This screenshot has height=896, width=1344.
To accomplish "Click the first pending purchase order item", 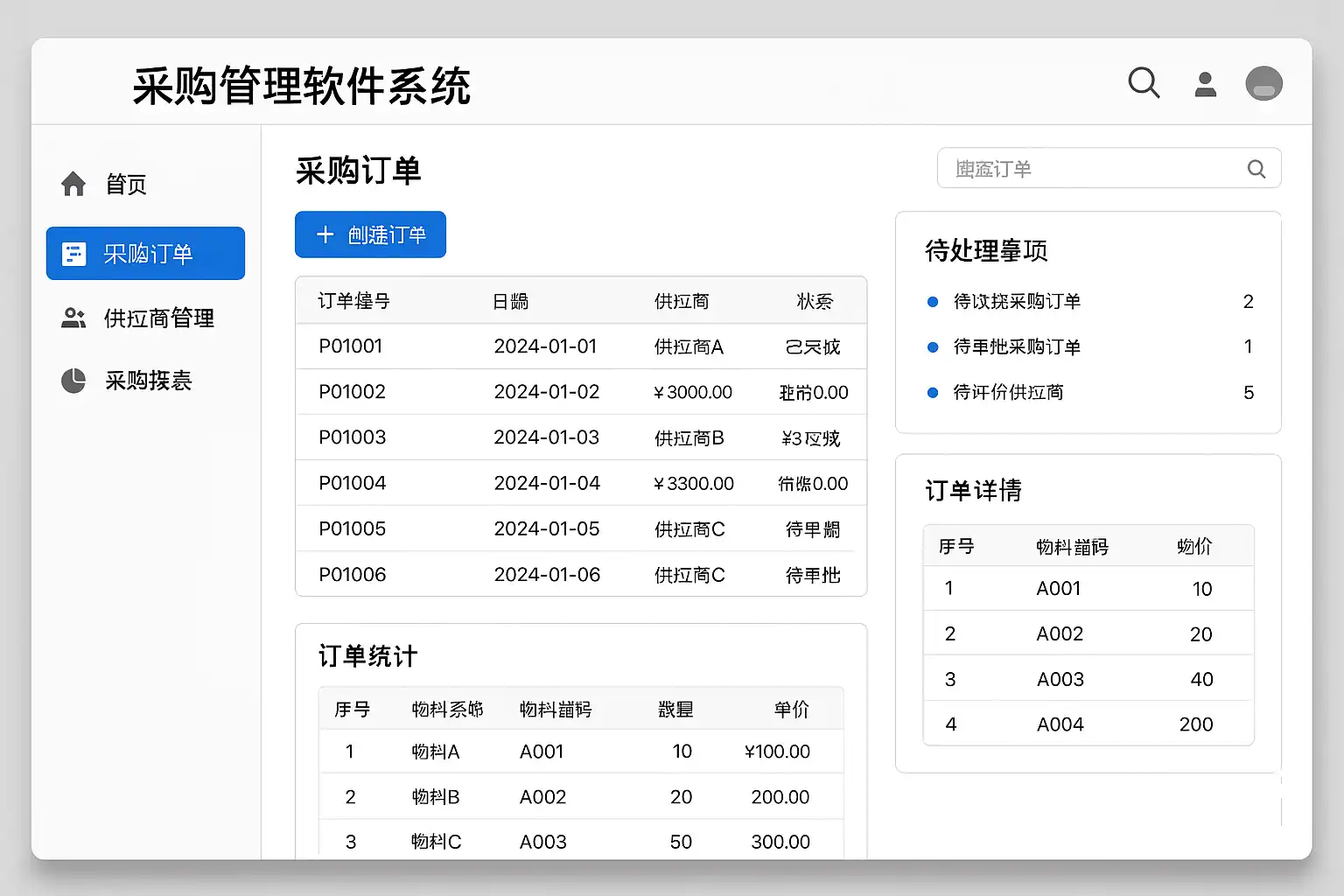I will pyautogui.click(x=1017, y=302).
